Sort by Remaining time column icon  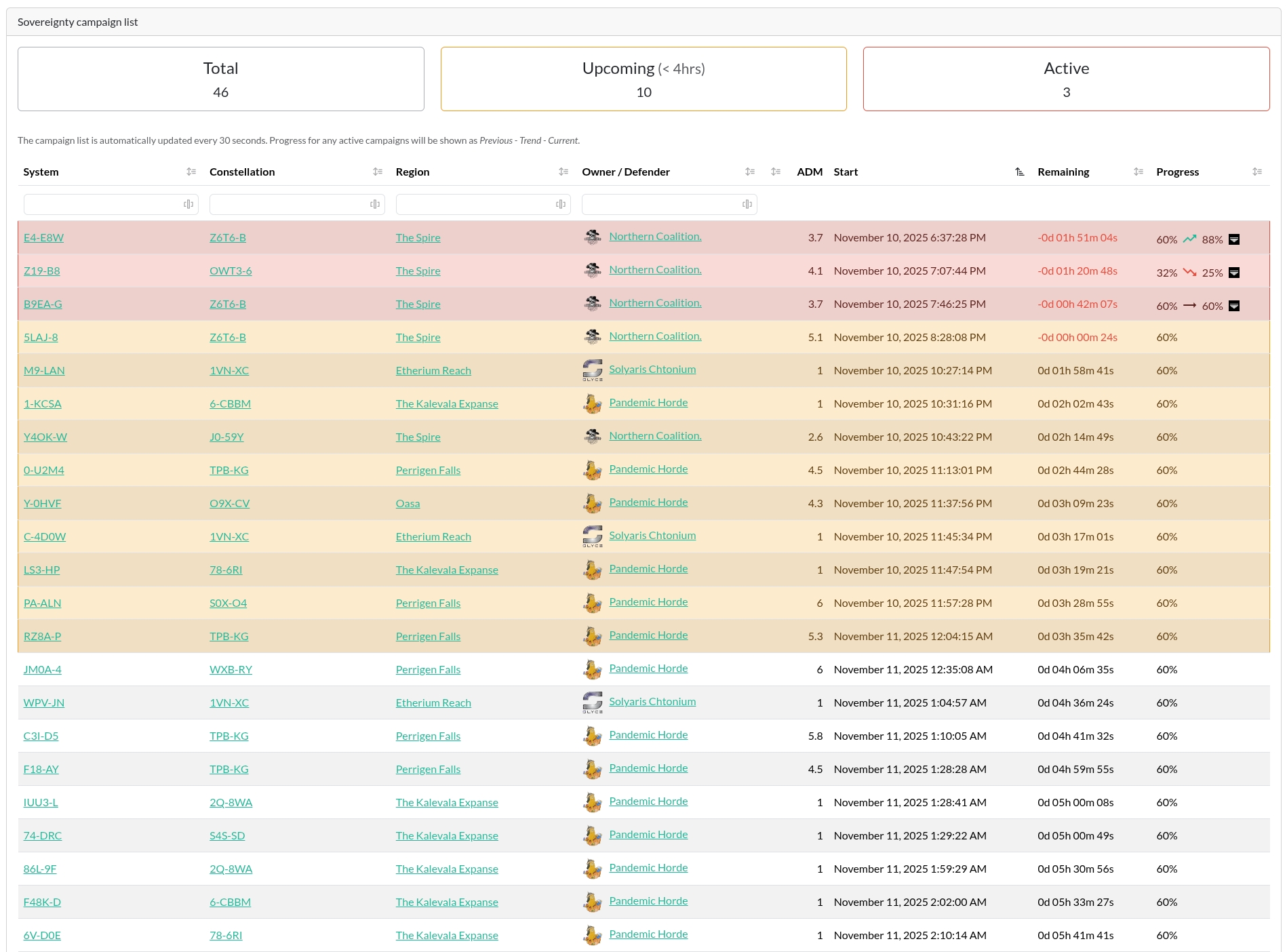pyautogui.click(x=1138, y=172)
